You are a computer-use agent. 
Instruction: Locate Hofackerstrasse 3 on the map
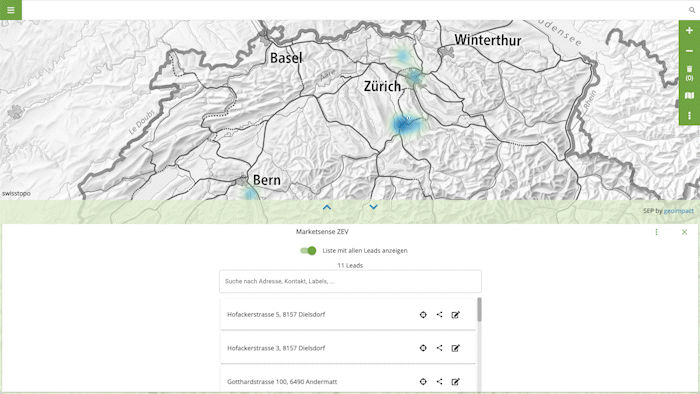click(423, 348)
